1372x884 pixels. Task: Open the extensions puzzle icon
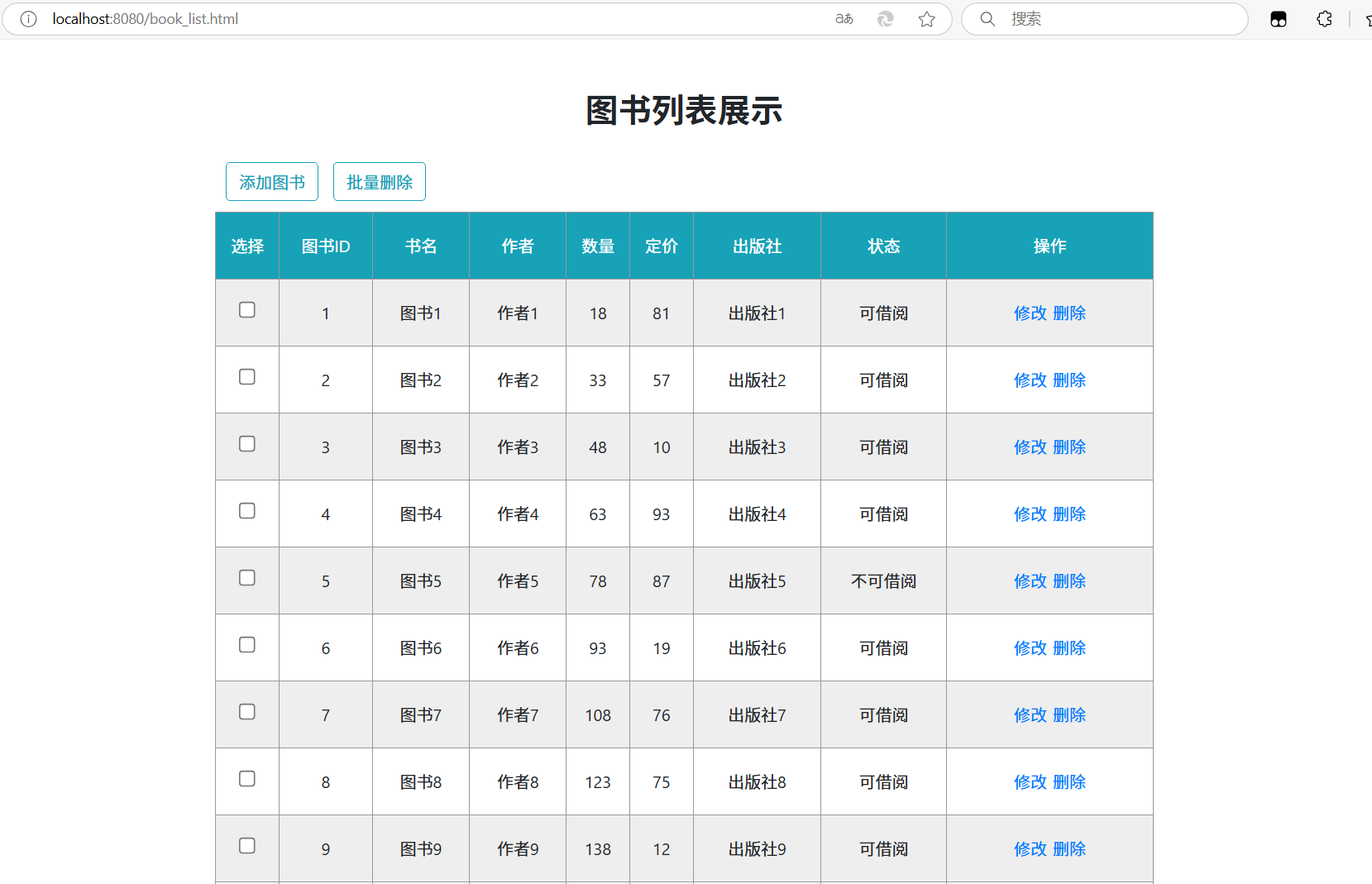pyautogui.click(x=1324, y=19)
